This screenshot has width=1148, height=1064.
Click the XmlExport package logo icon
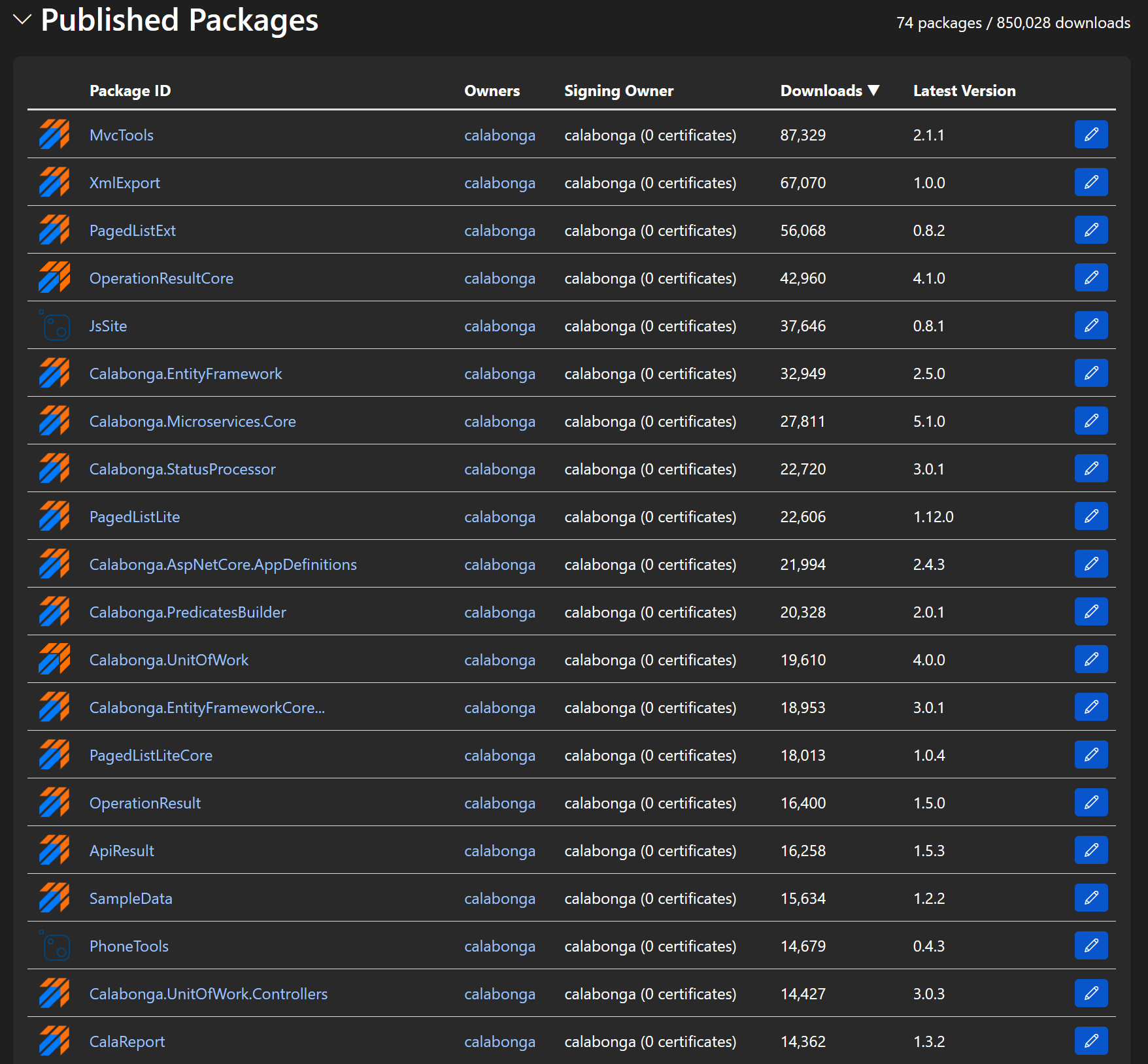(x=54, y=182)
